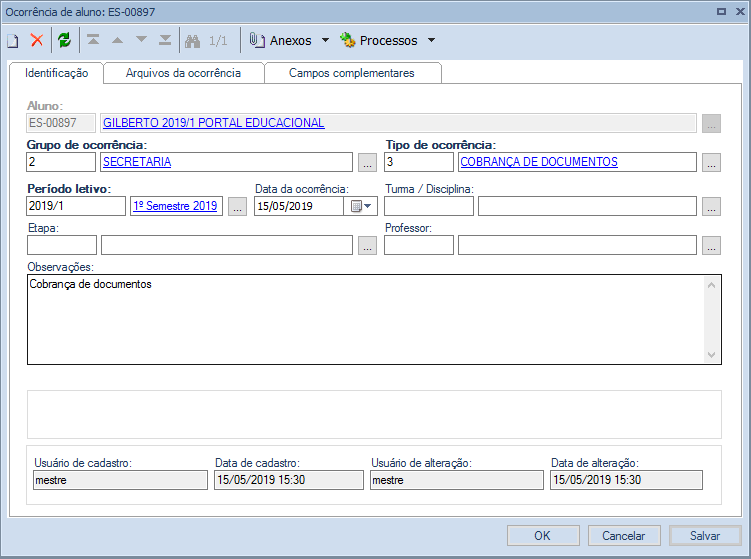Click the Etapa description field

(x=227, y=245)
